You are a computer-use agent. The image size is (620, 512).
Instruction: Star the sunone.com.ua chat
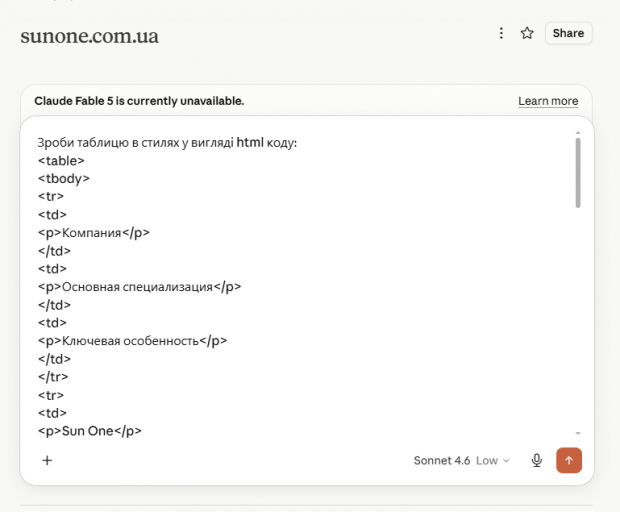(527, 33)
